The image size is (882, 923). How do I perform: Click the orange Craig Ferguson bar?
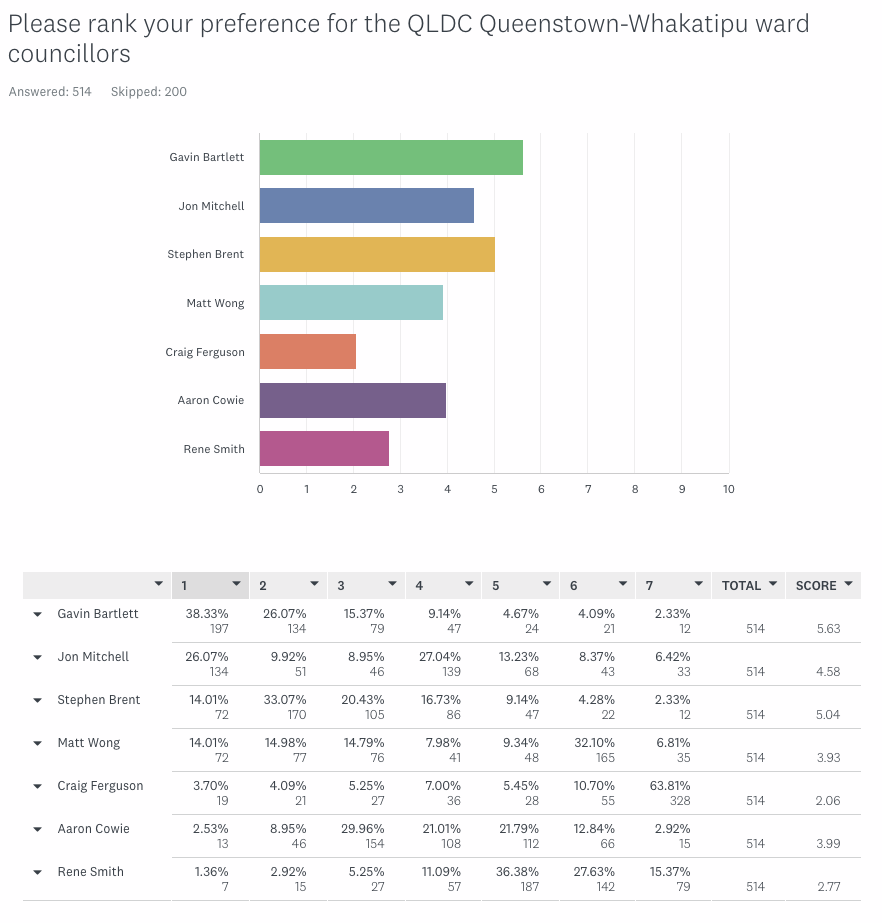tap(308, 352)
